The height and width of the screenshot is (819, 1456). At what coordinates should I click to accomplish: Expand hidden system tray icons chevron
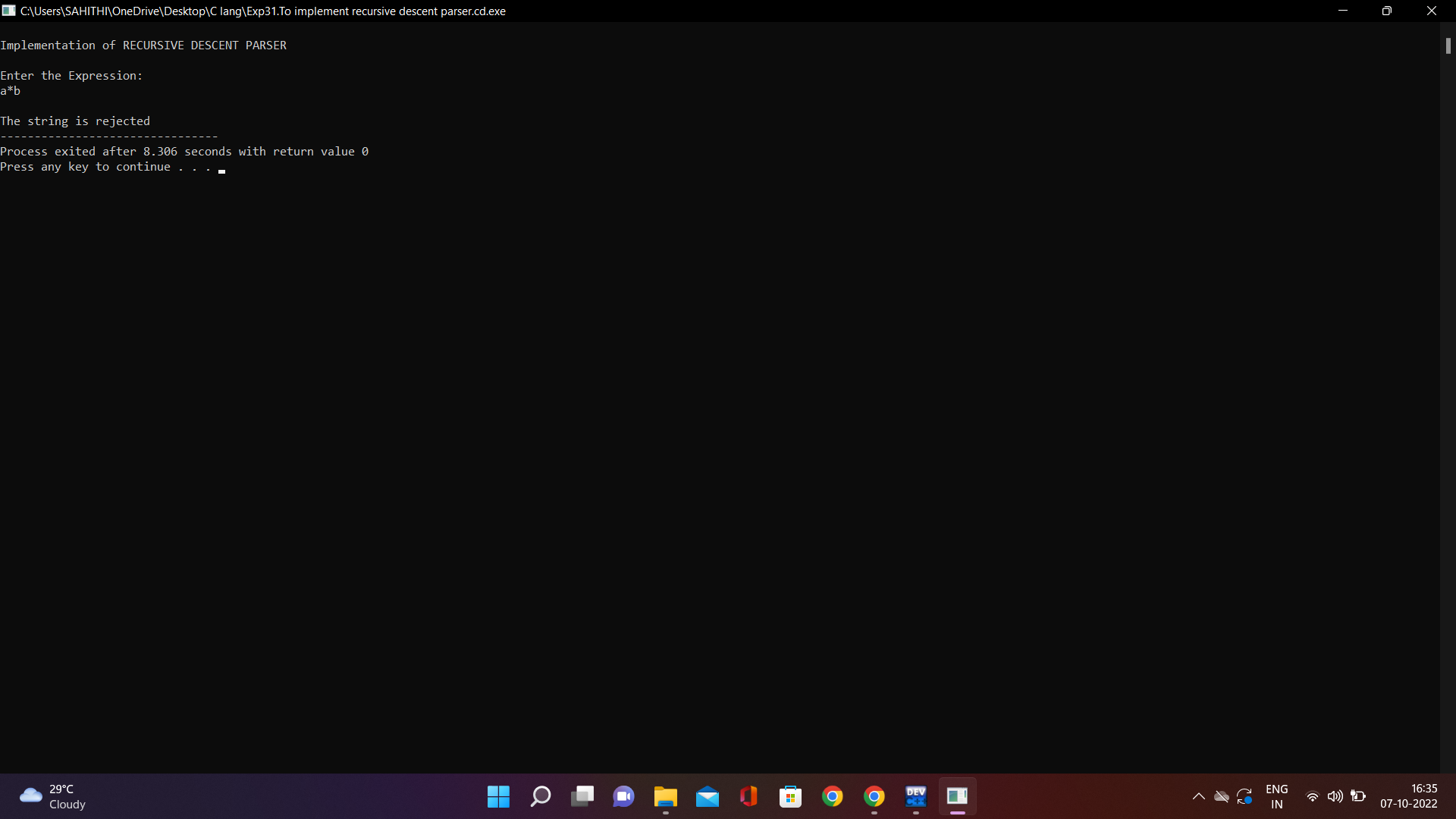pos(1198,796)
